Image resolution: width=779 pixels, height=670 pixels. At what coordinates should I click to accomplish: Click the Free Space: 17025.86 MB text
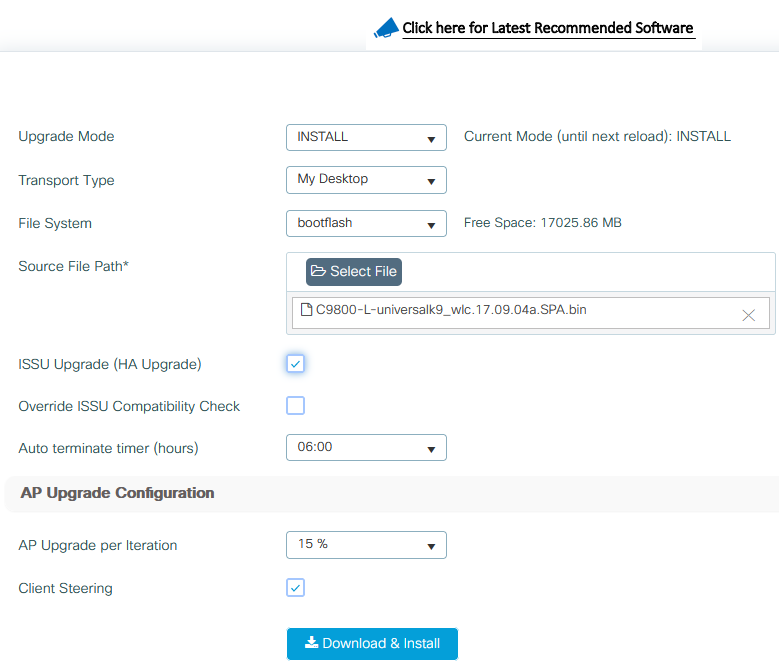543,223
